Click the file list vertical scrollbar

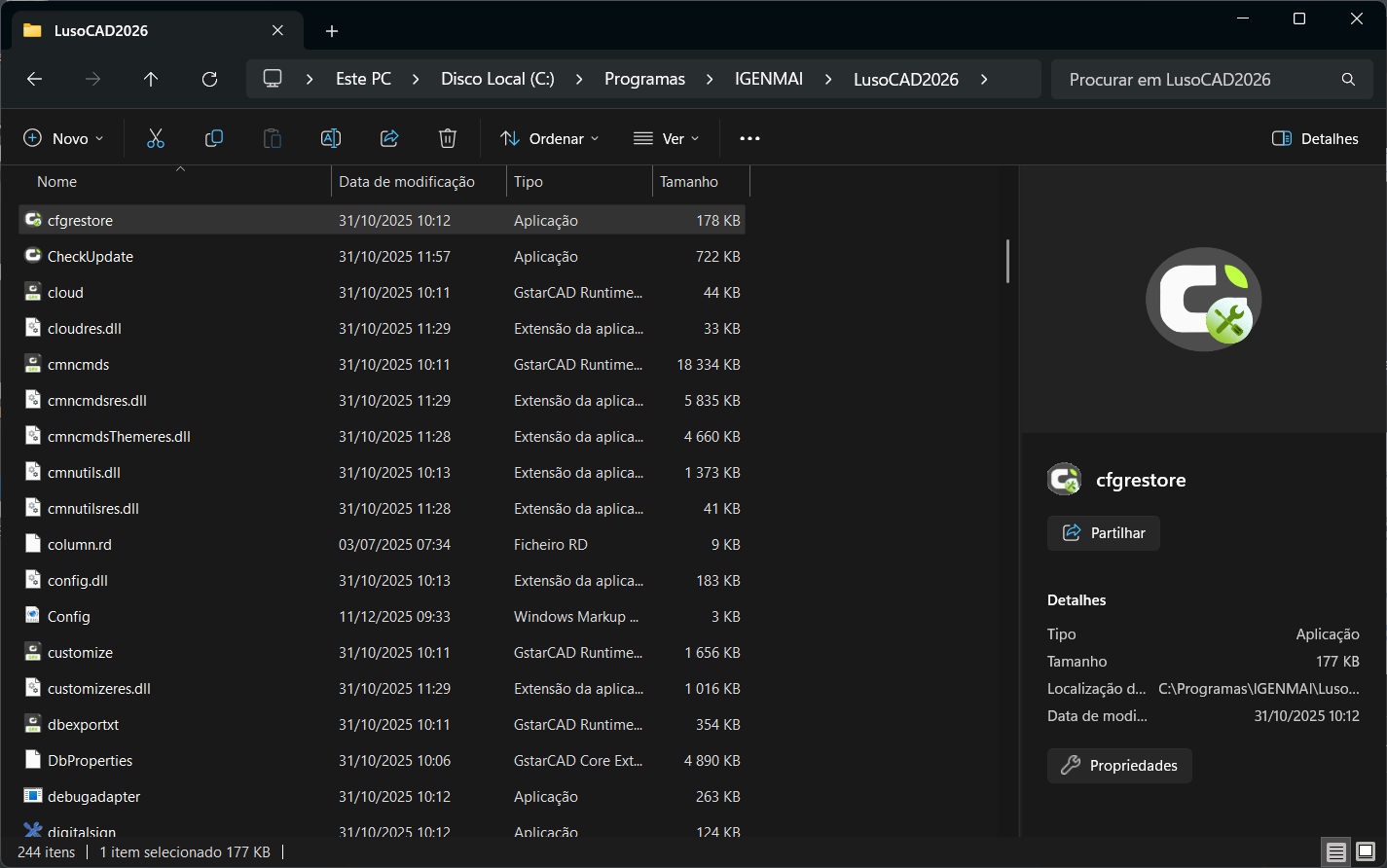click(1007, 262)
